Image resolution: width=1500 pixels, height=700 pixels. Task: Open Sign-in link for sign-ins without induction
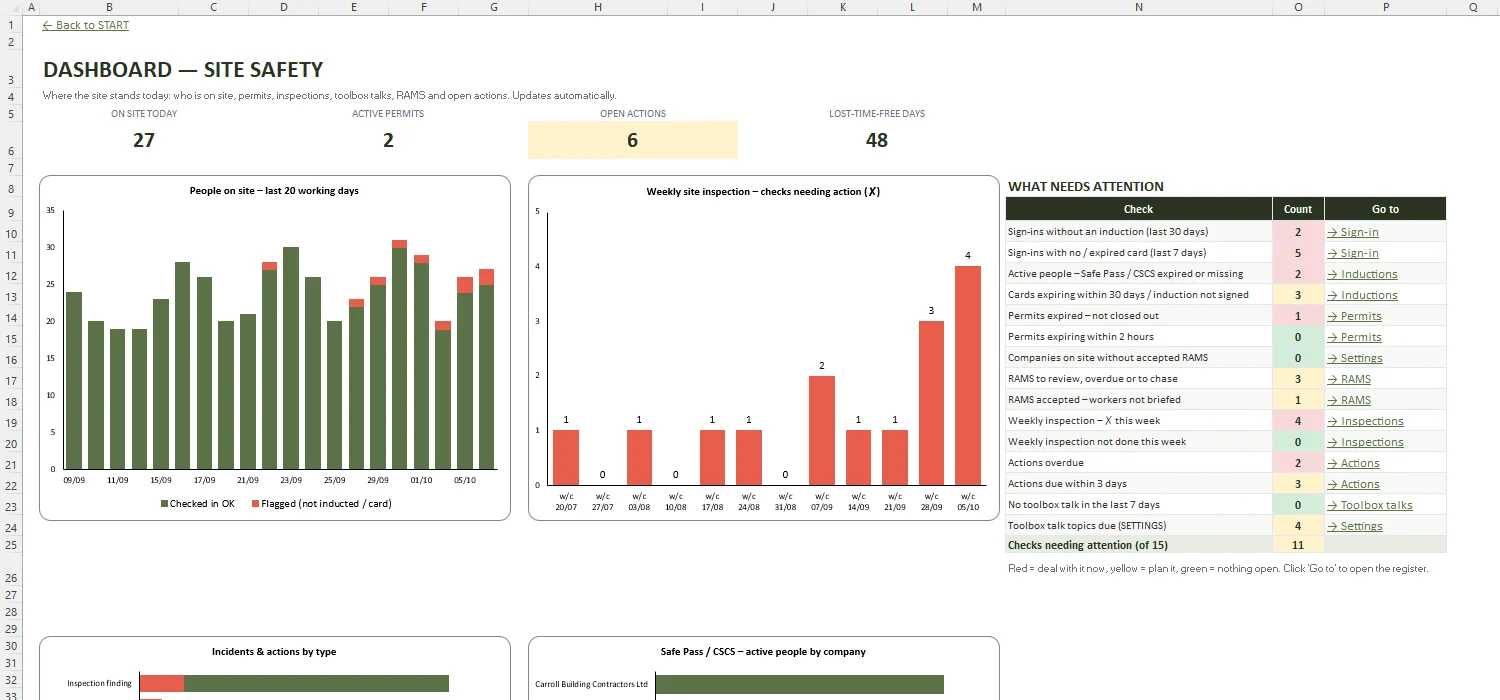click(x=1353, y=232)
